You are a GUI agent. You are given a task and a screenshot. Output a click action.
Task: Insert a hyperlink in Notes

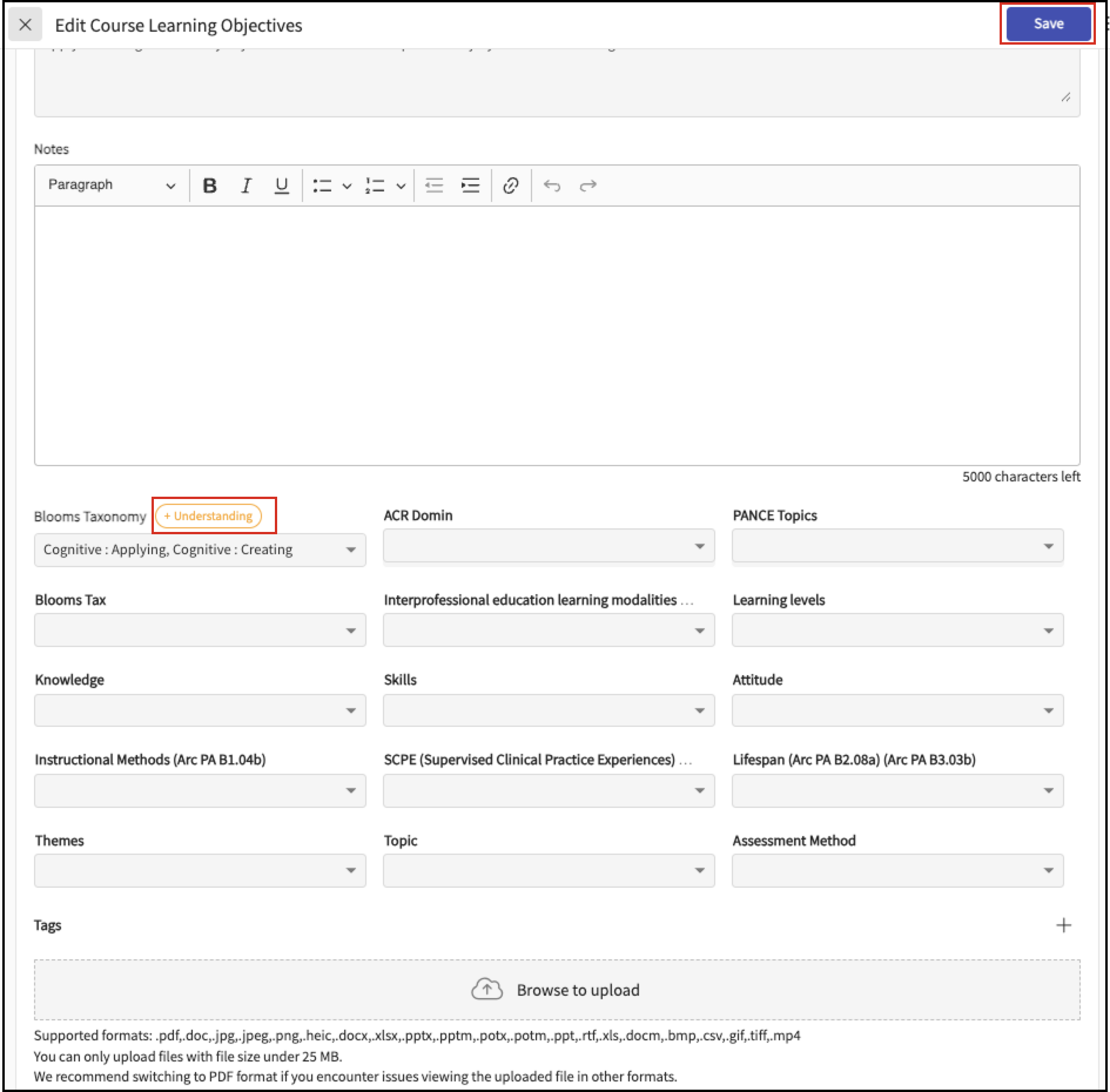point(510,186)
